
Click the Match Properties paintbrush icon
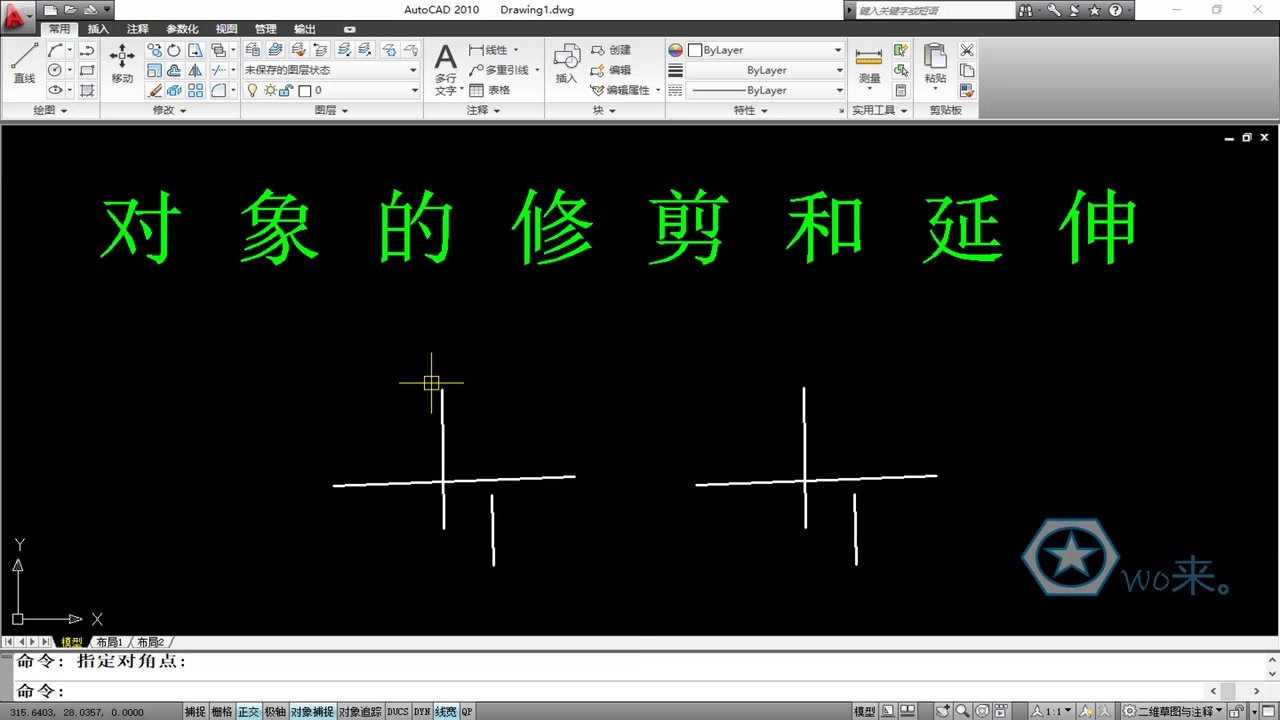(x=967, y=90)
